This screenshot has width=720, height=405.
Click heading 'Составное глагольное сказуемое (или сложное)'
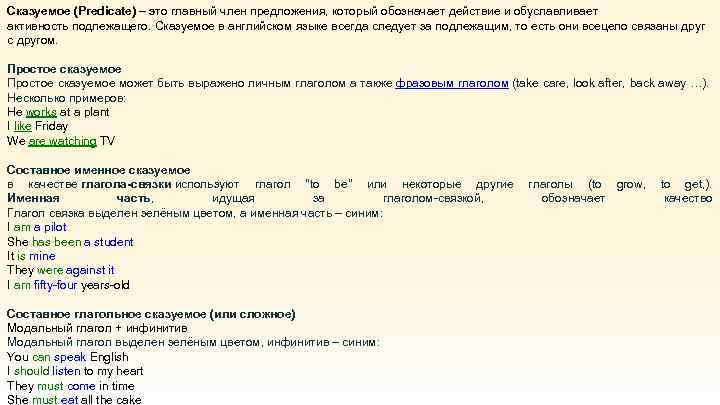pyautogui.click(x=151, y=314)
